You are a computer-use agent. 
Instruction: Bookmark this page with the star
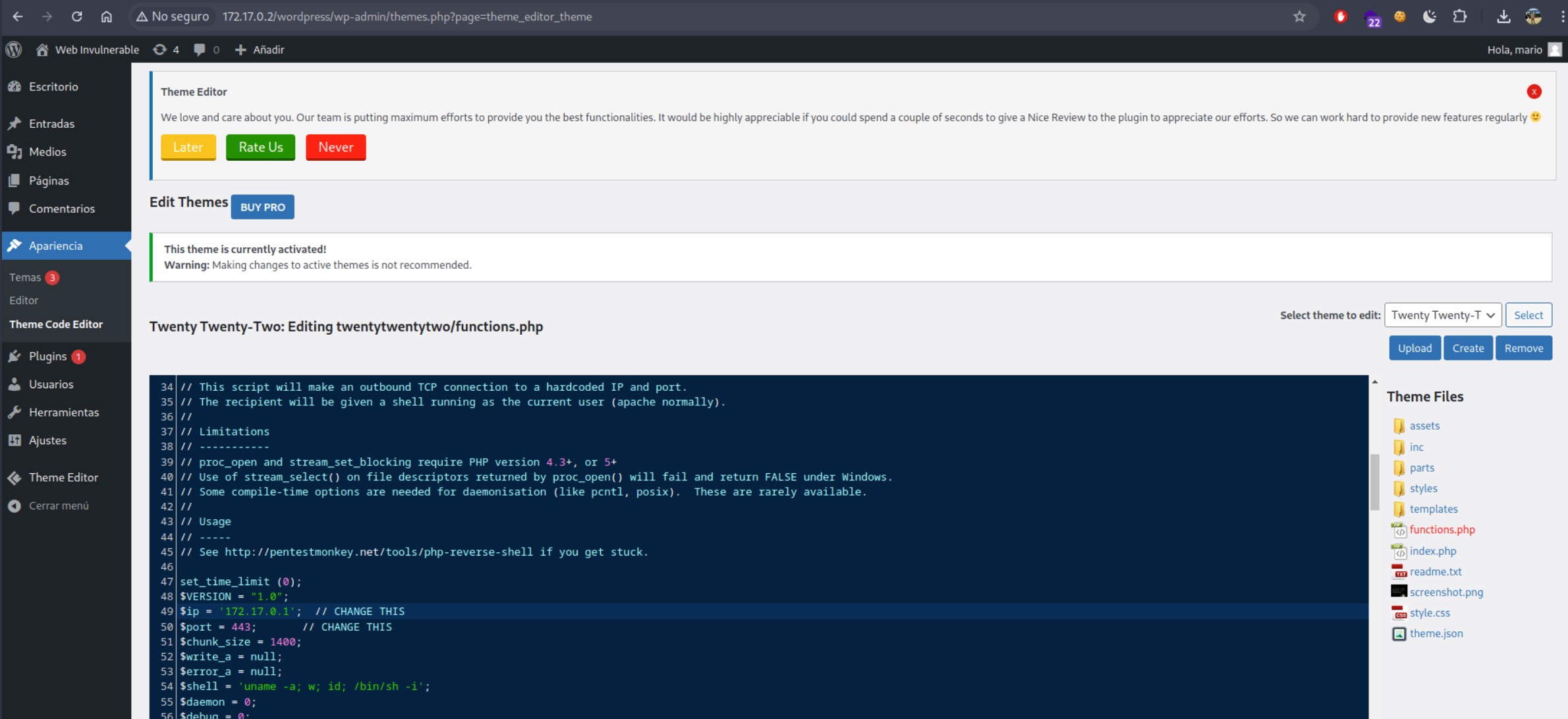pyautogui.click(x=1299, y=16)
